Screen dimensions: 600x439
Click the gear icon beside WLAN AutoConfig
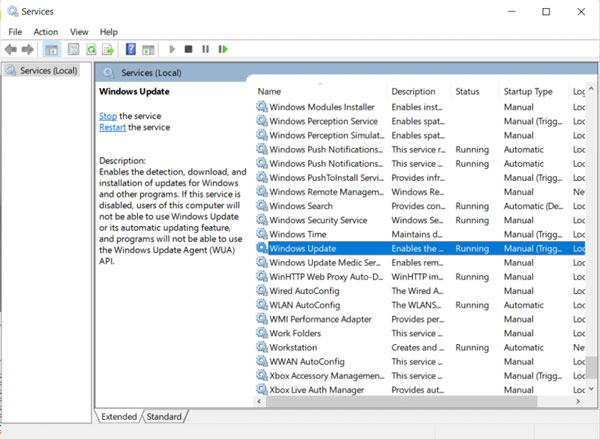click(x=262, y=305)
